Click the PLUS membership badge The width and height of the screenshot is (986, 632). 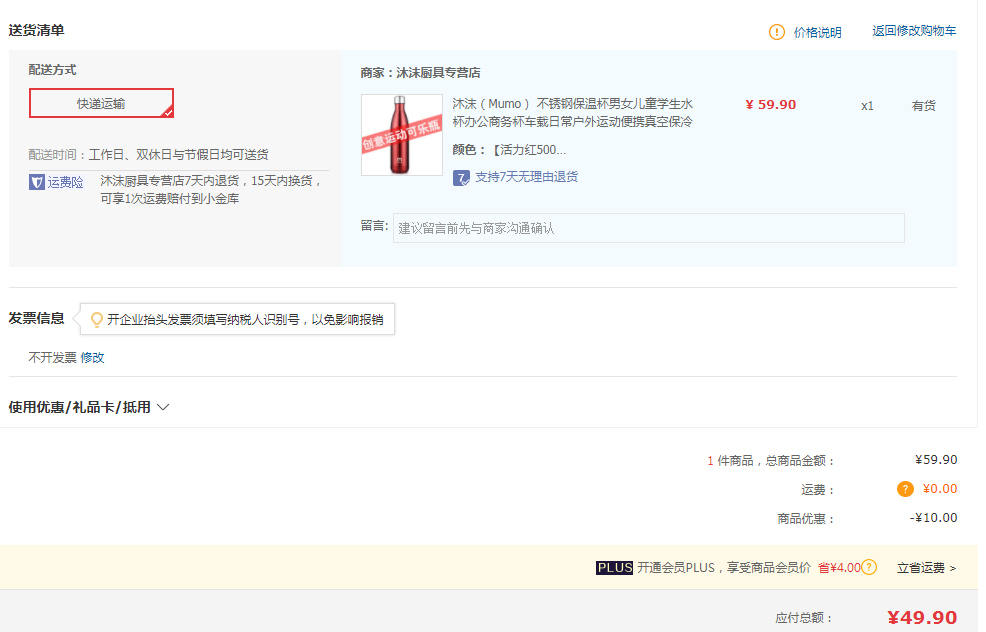614,568
